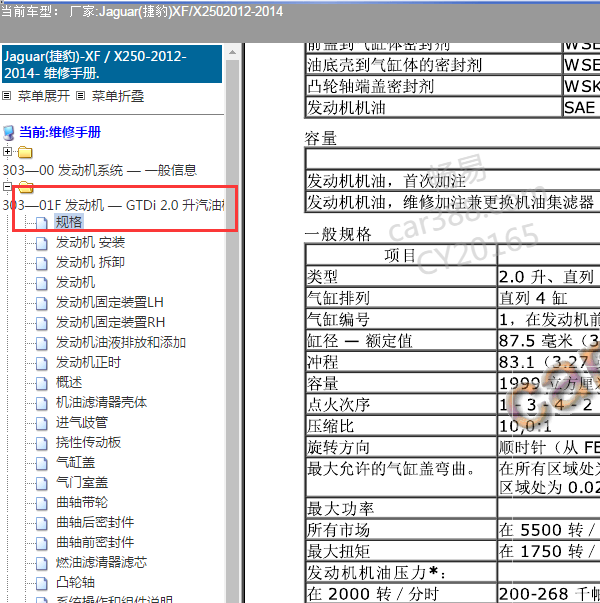
Task: Click the 菜单展开 link
Action: [x=43, y=96]
